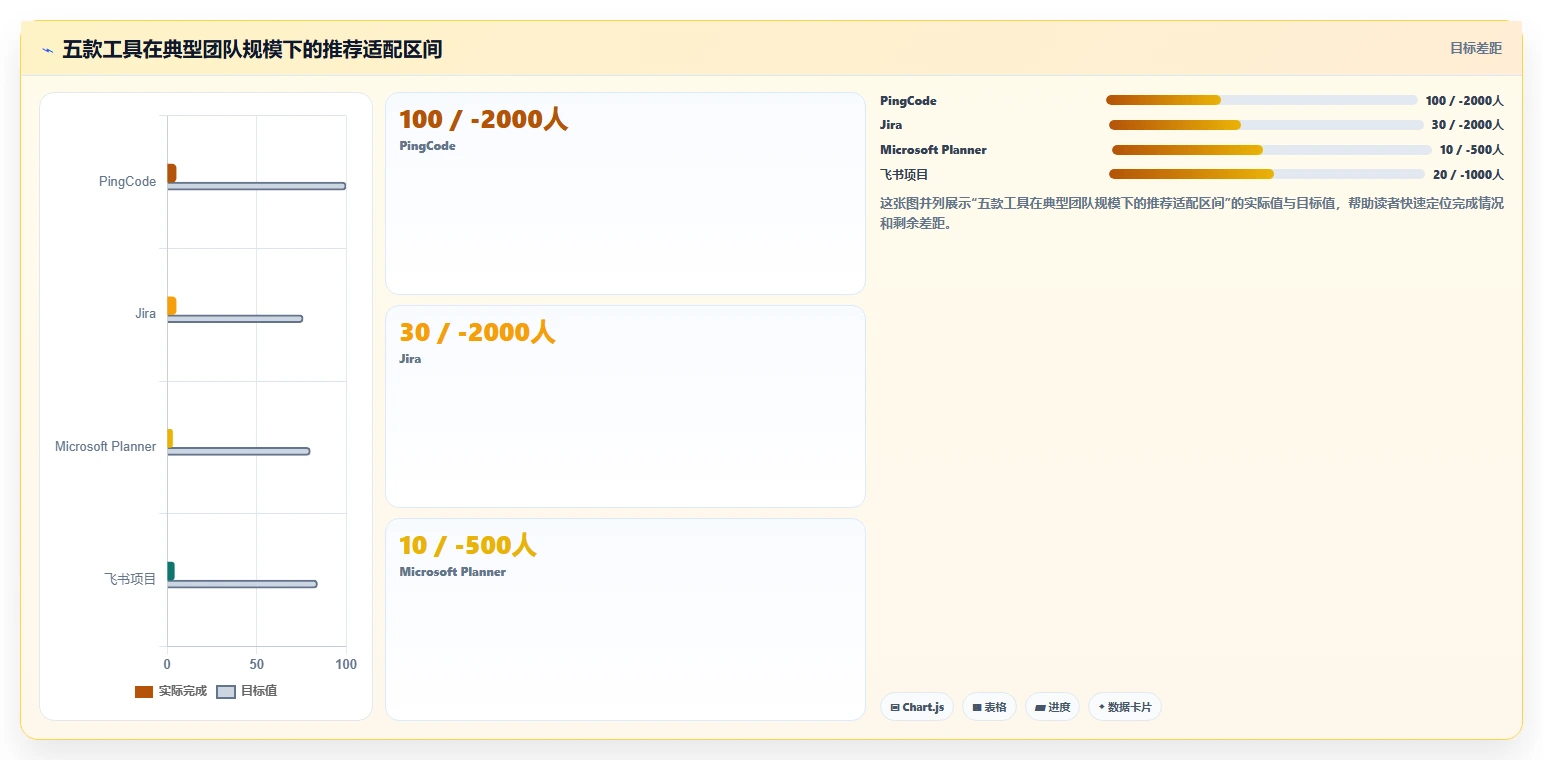Image resolution: width=1543 pixels, height=760 pixels.
Task: Click the 飞书项目 axis label in chart
Action: (x=130, y=579)
